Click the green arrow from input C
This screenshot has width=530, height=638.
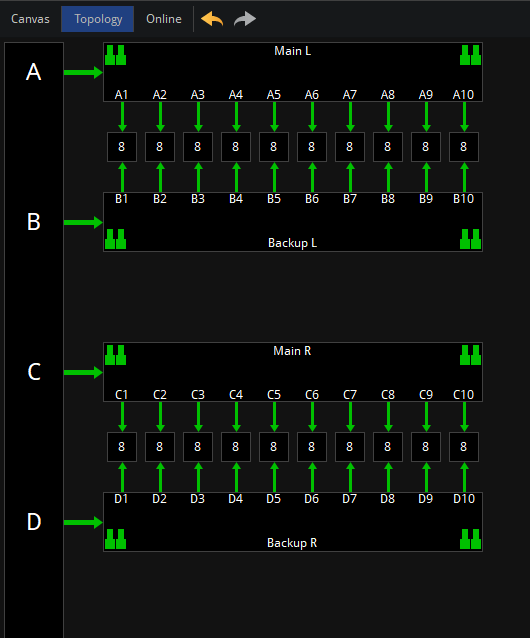tap(83, 372)
